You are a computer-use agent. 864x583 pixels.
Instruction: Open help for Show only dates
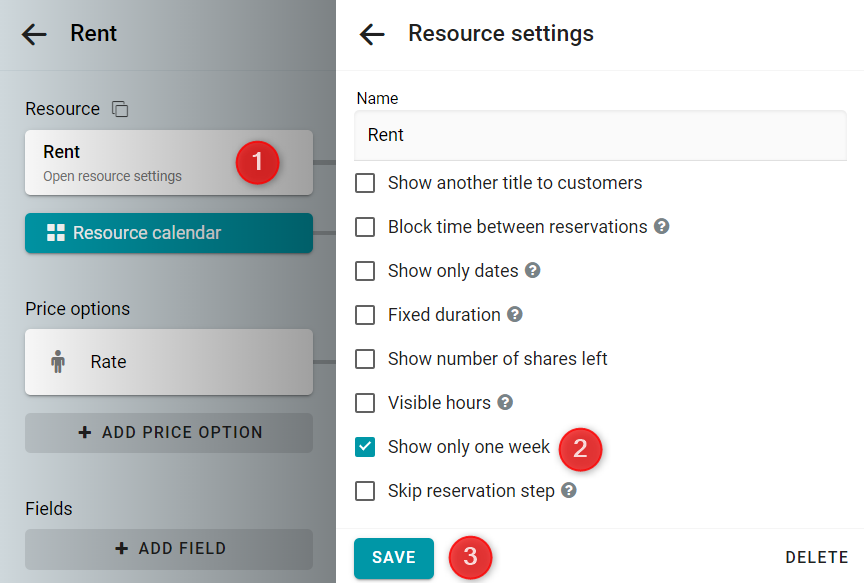point(532,271)
